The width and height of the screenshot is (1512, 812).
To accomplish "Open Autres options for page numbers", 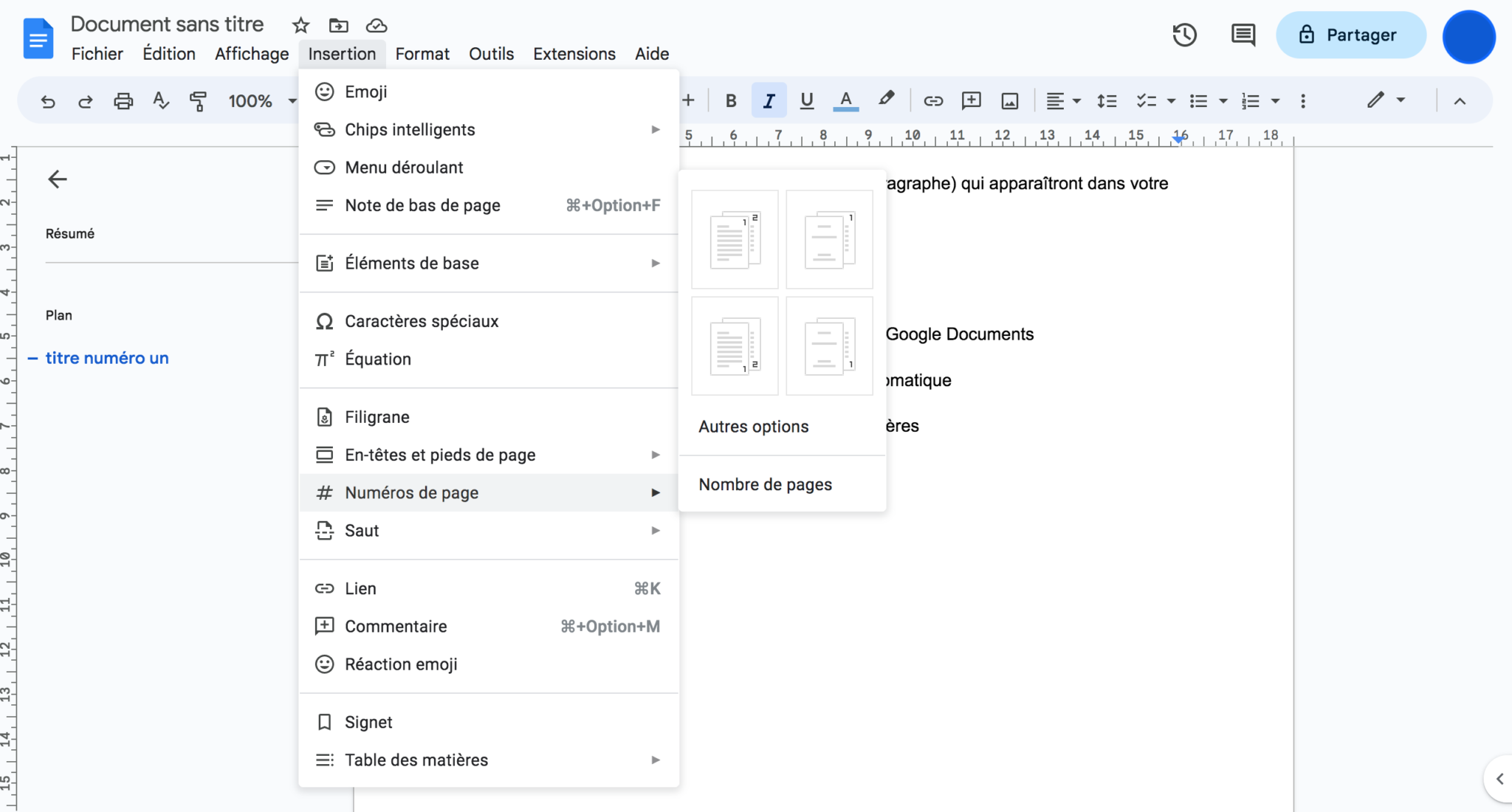I will (753, 426).
